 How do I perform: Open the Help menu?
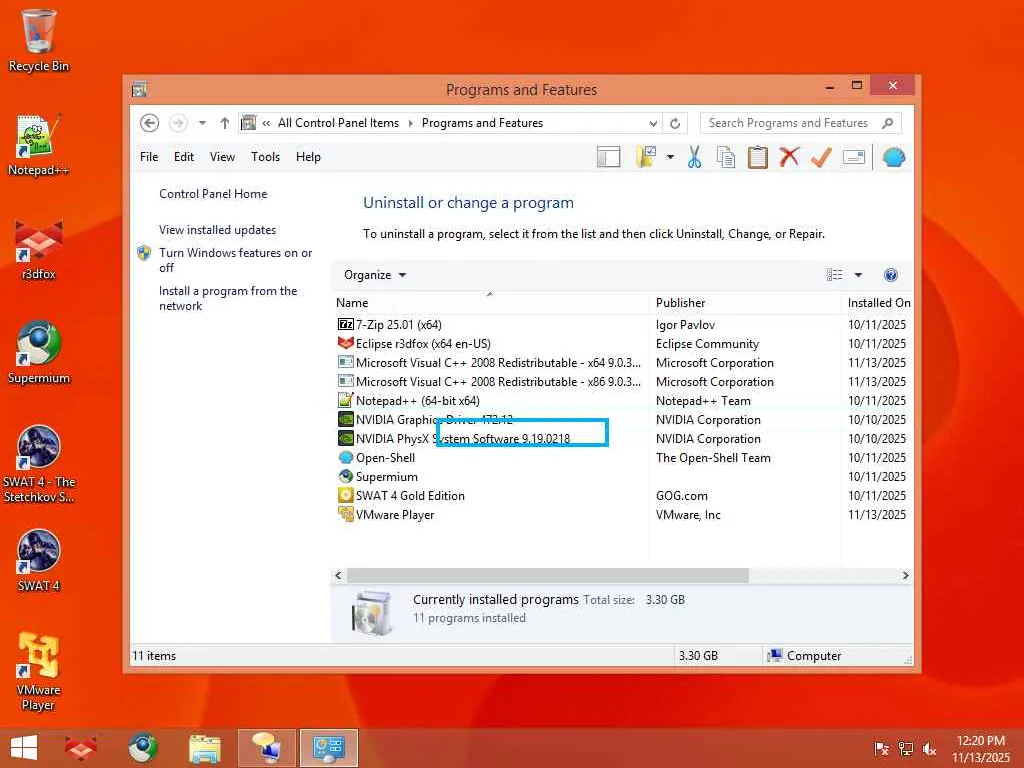pos(308,157)
